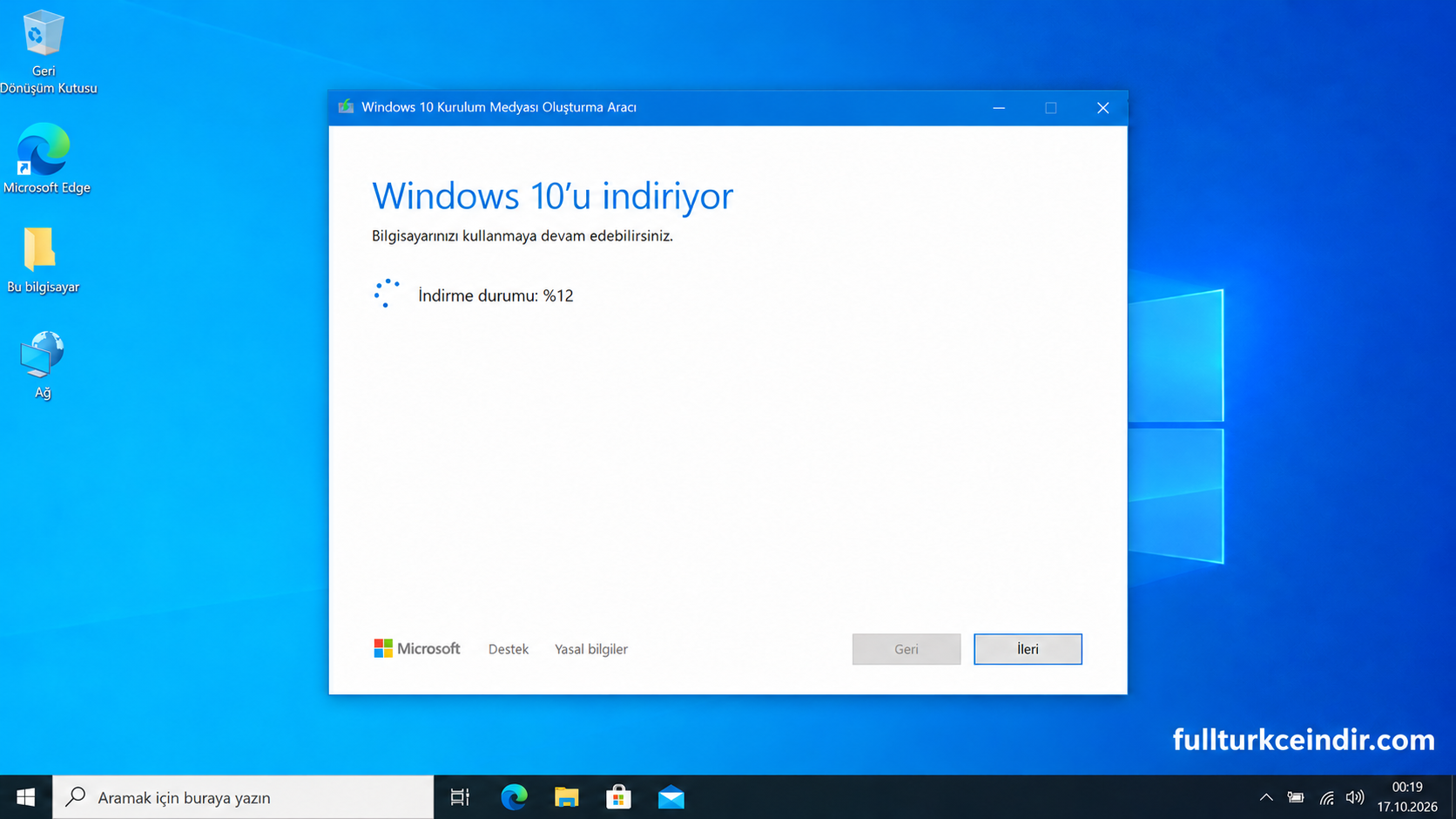The width and height of the screenshot is (1456, 819).
Task: Click the disabled Geri button
Action: pyautogui.click(x=907, y=649)
